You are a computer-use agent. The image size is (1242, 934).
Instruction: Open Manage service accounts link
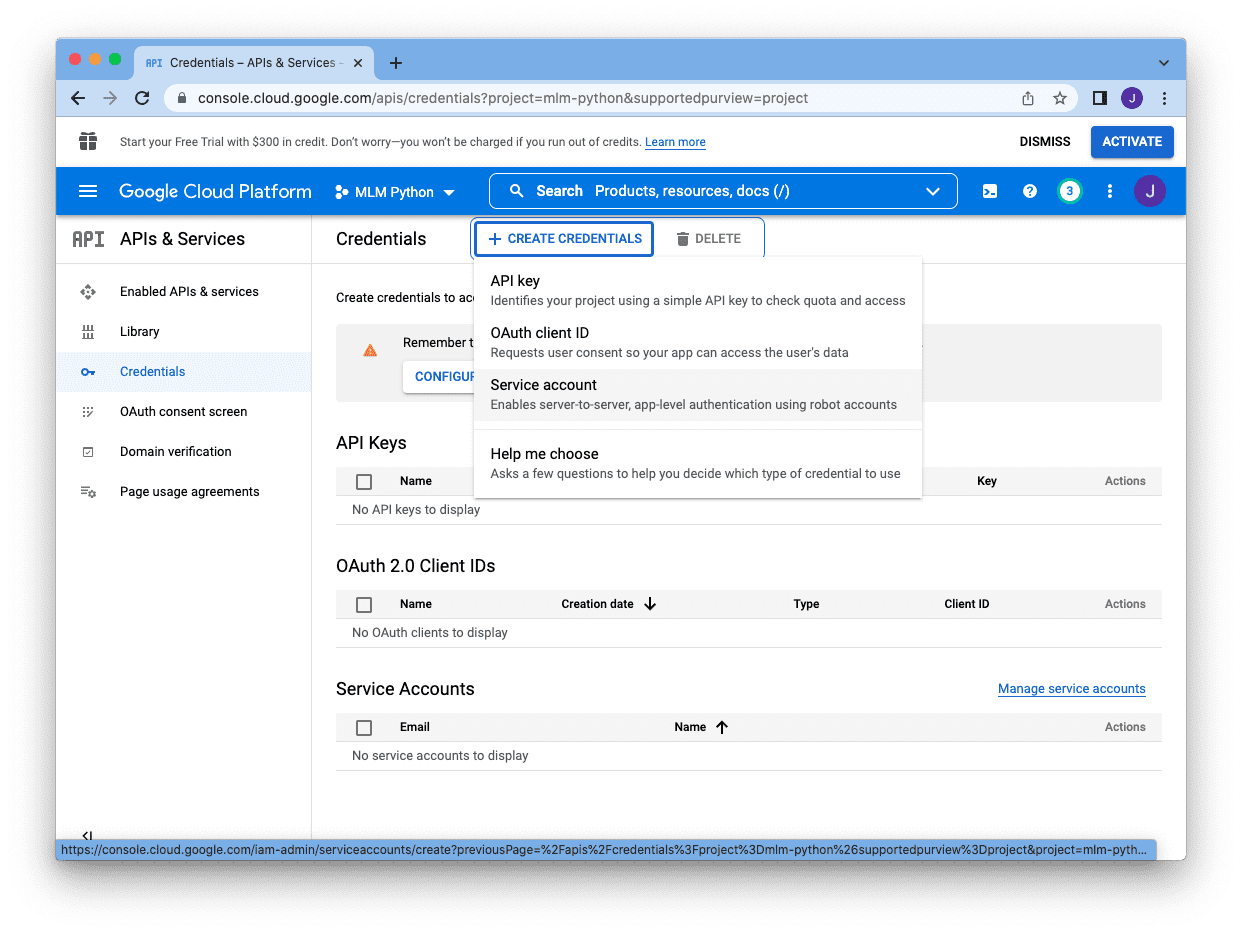pyautogui.click(x=1072, y=689)
